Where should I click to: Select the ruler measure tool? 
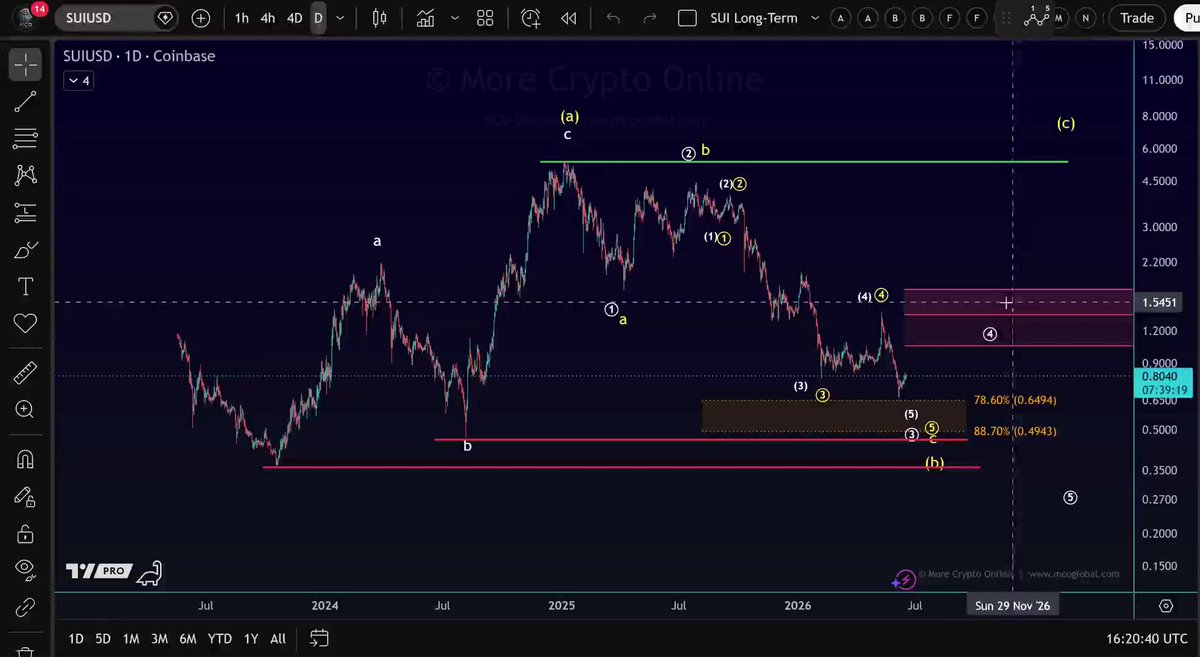(25, 373)
